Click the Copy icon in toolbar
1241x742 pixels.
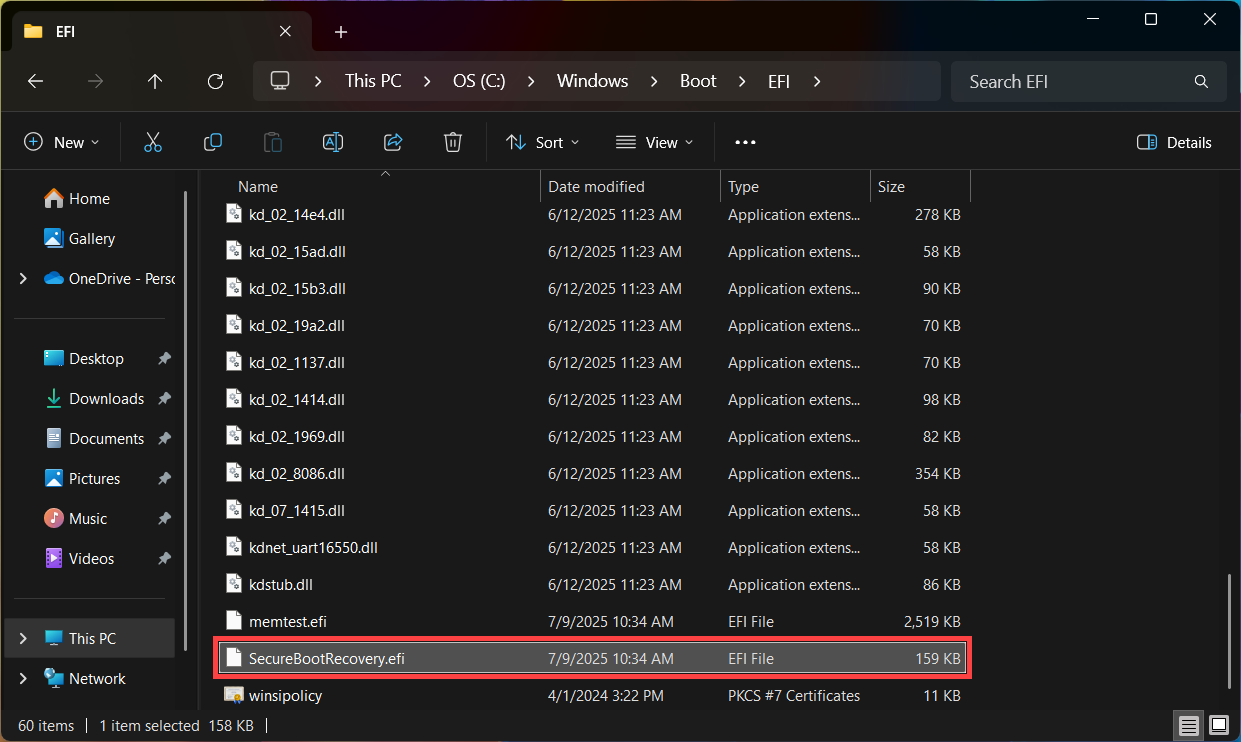213,142
